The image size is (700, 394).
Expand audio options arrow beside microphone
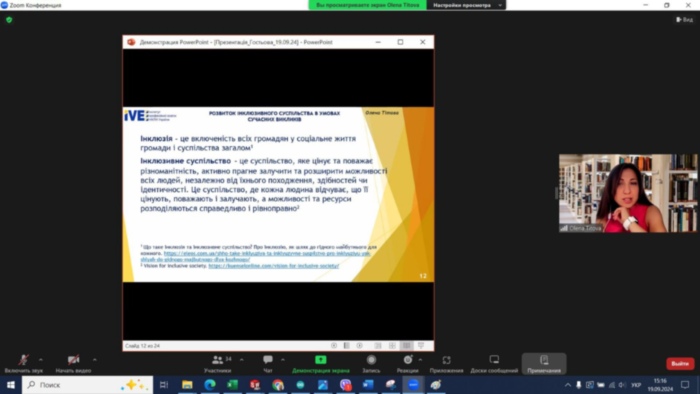tap(41, 359)
